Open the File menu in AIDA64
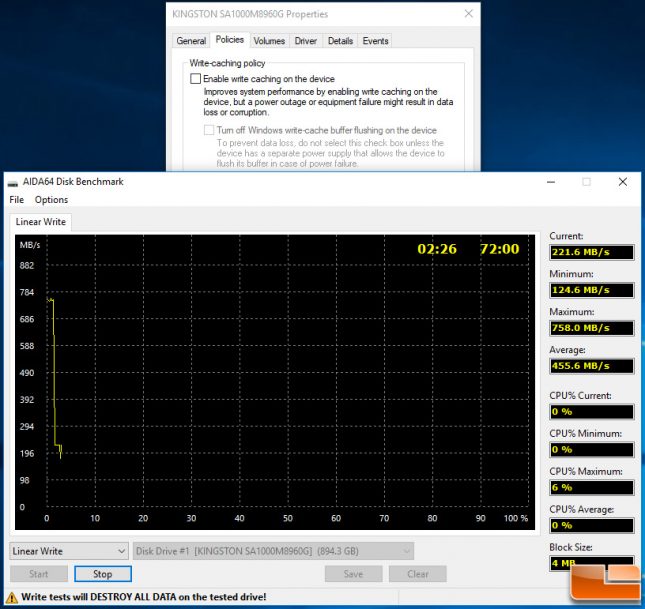Image resolution: width=645 pixels, height=609 pixels. 16,200
